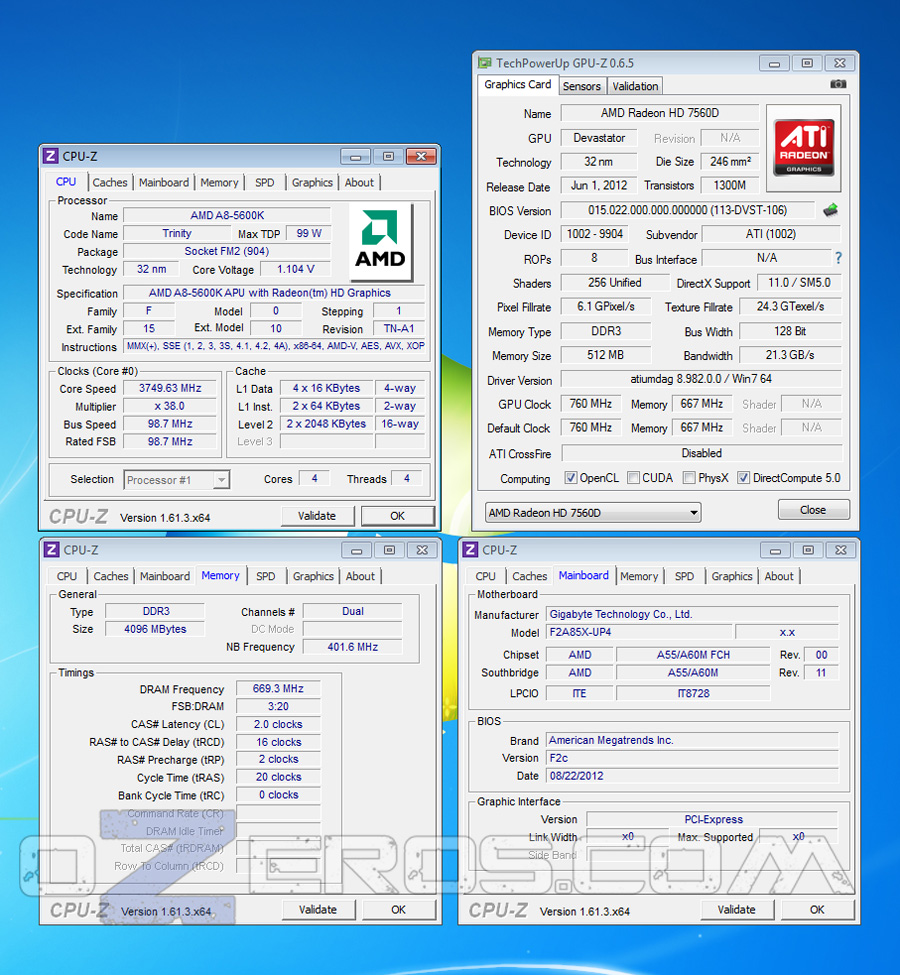The width and height of the screenshot is (900, 975).
Task: Tick the PhysX checkbox
Action: (x=689, y=478)
